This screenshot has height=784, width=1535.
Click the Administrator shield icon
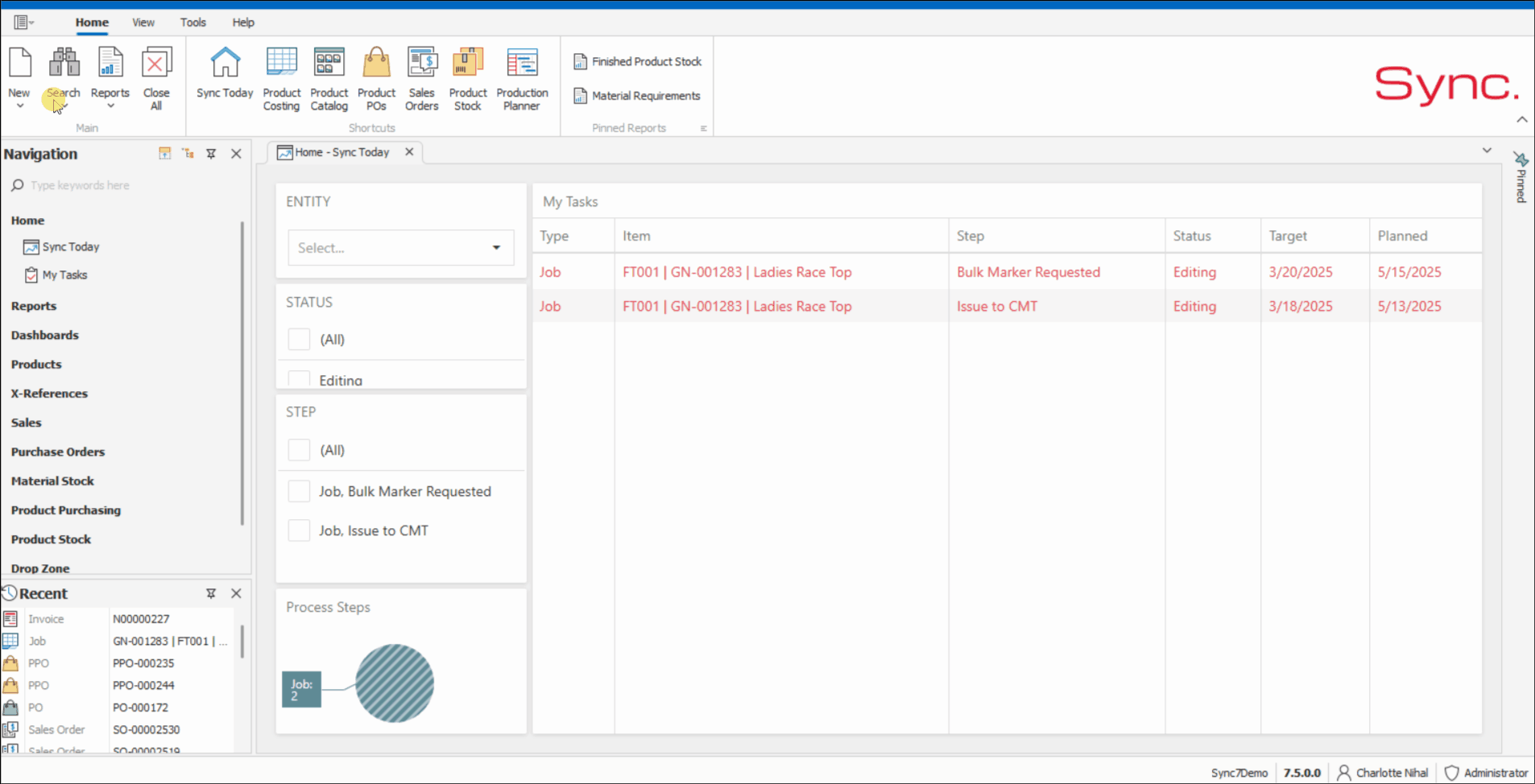(x=1451, y=773)
